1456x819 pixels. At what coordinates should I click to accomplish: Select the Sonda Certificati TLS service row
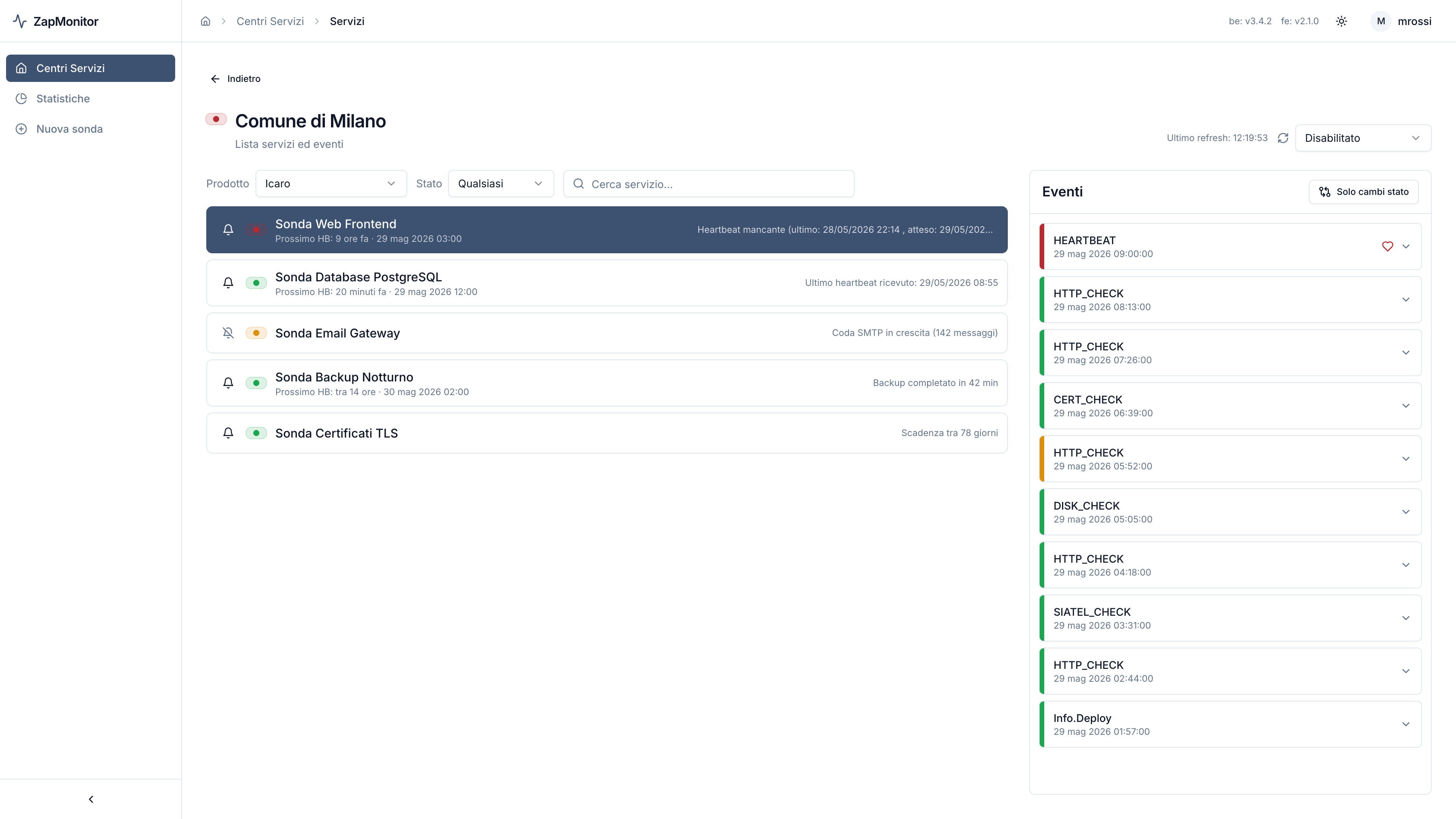[x=607, y=433]
